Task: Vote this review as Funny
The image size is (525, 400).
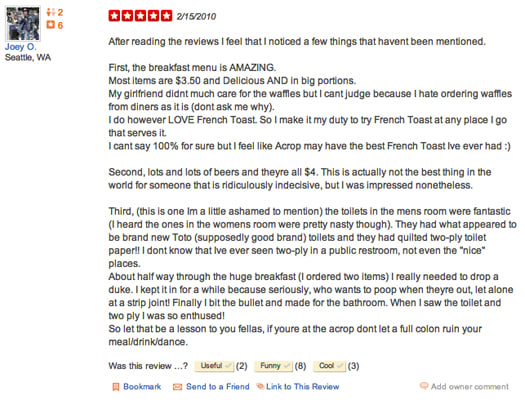Action: [273, 366]
